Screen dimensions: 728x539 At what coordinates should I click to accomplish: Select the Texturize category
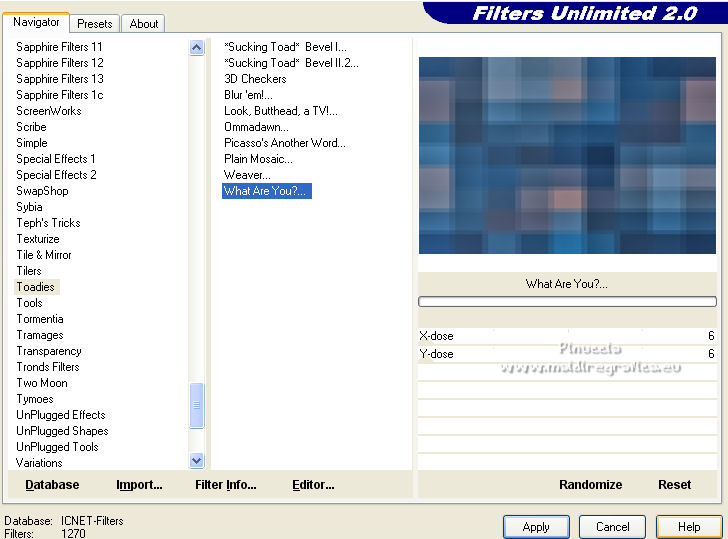(38, 239)
